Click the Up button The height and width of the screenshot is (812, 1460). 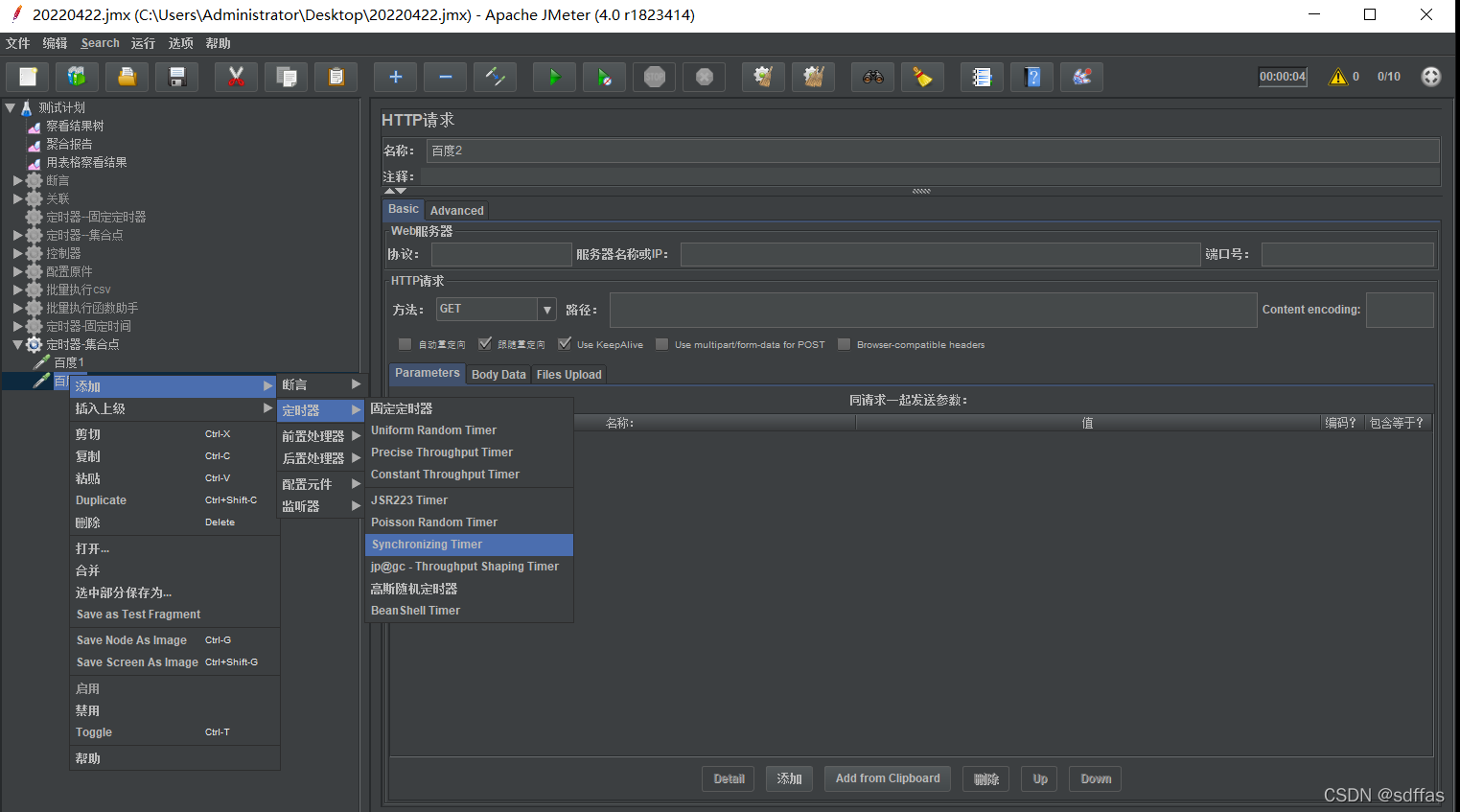pyautogui.click(x=1040, y=778)
